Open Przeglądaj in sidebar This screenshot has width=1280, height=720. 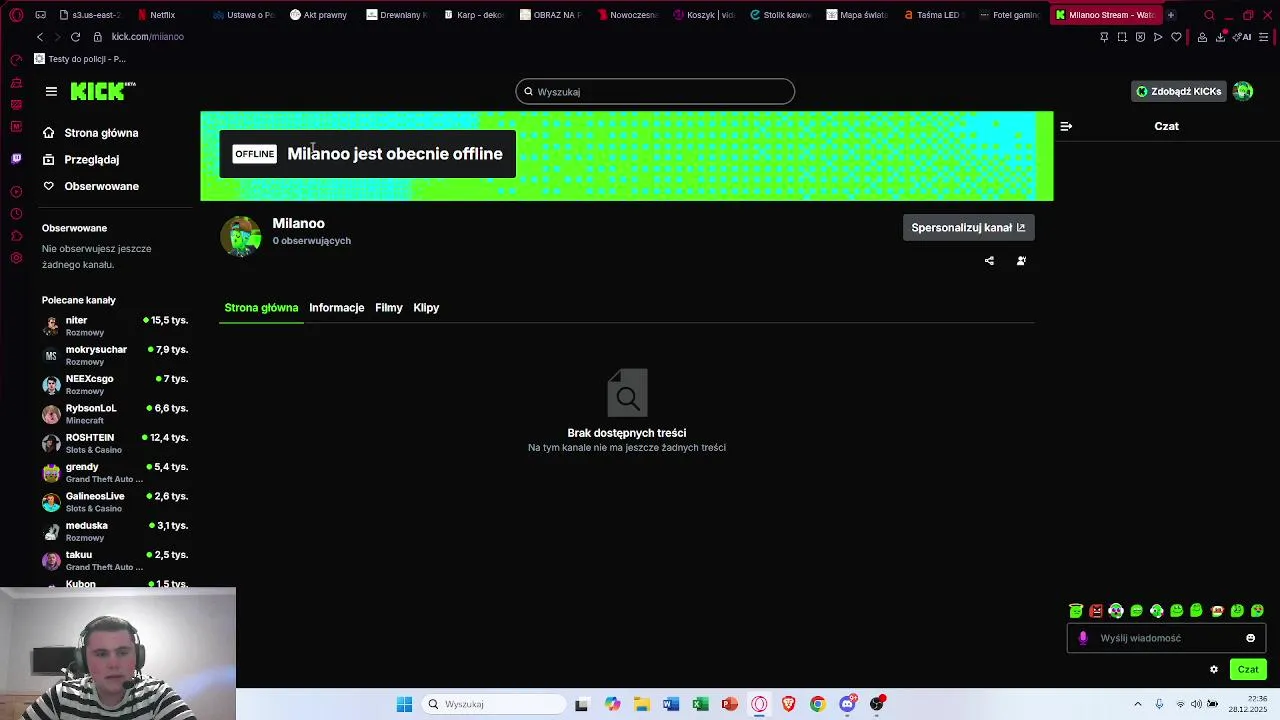[x=81, y=160]
